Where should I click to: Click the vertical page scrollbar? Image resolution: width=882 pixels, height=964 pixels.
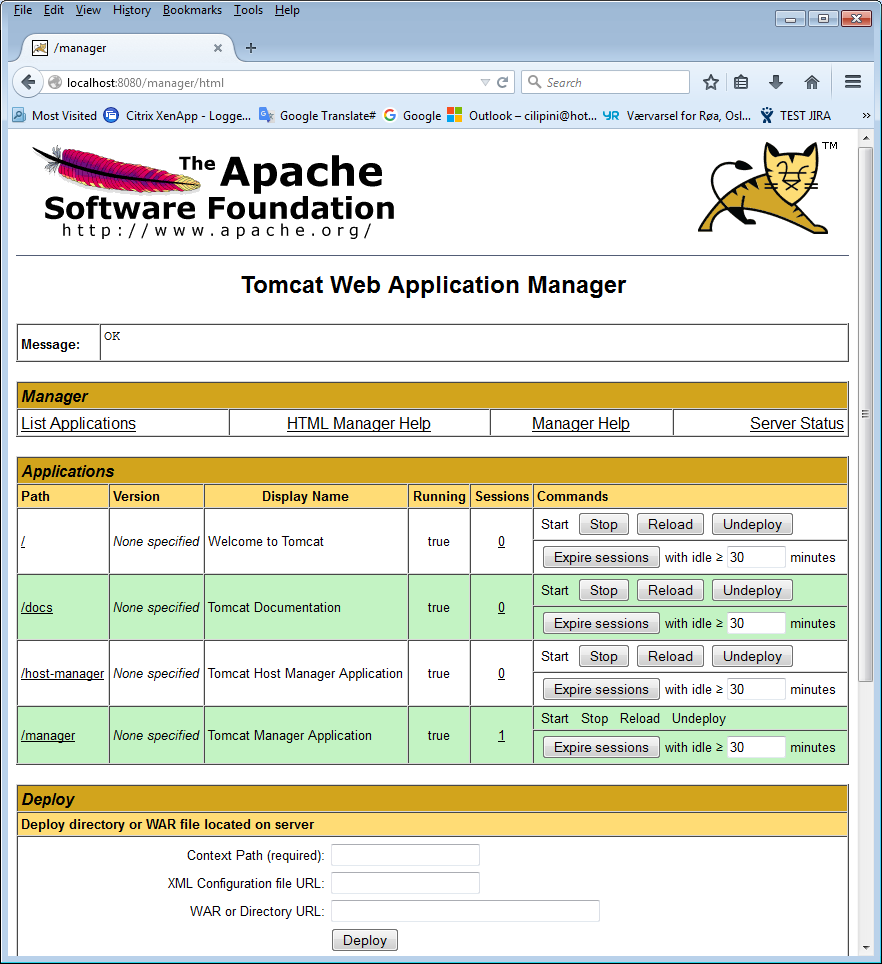pos(865,500)
